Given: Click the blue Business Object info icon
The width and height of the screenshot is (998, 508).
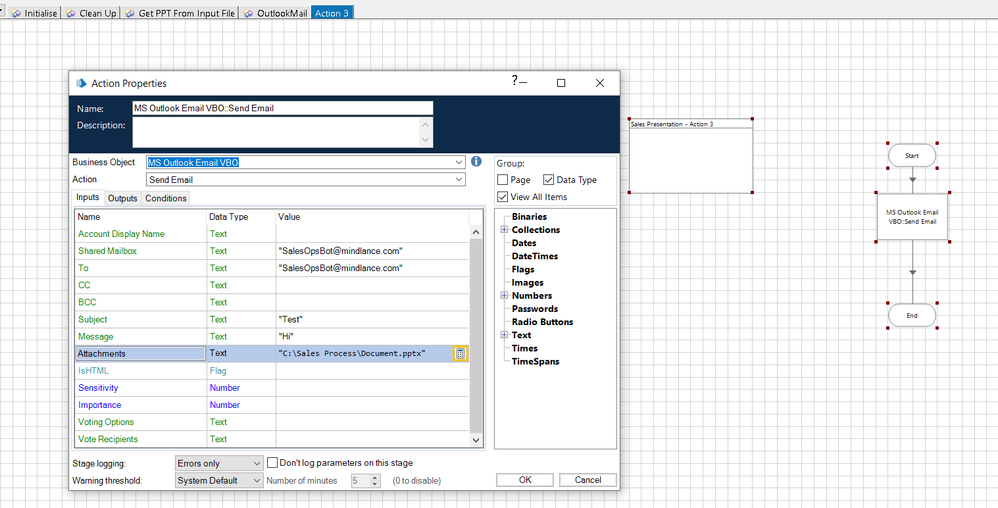Looking at the screenshot, I should click(476, 162).
